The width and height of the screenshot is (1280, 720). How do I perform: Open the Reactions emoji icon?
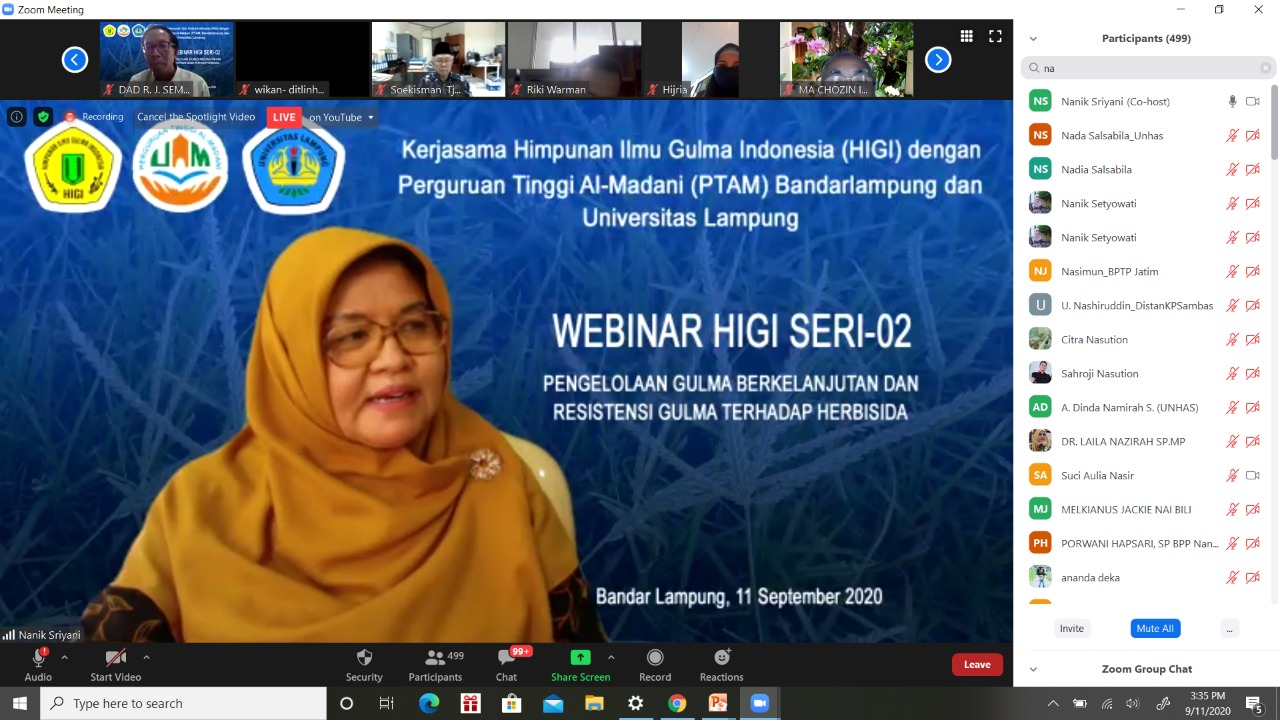point(721,658)
